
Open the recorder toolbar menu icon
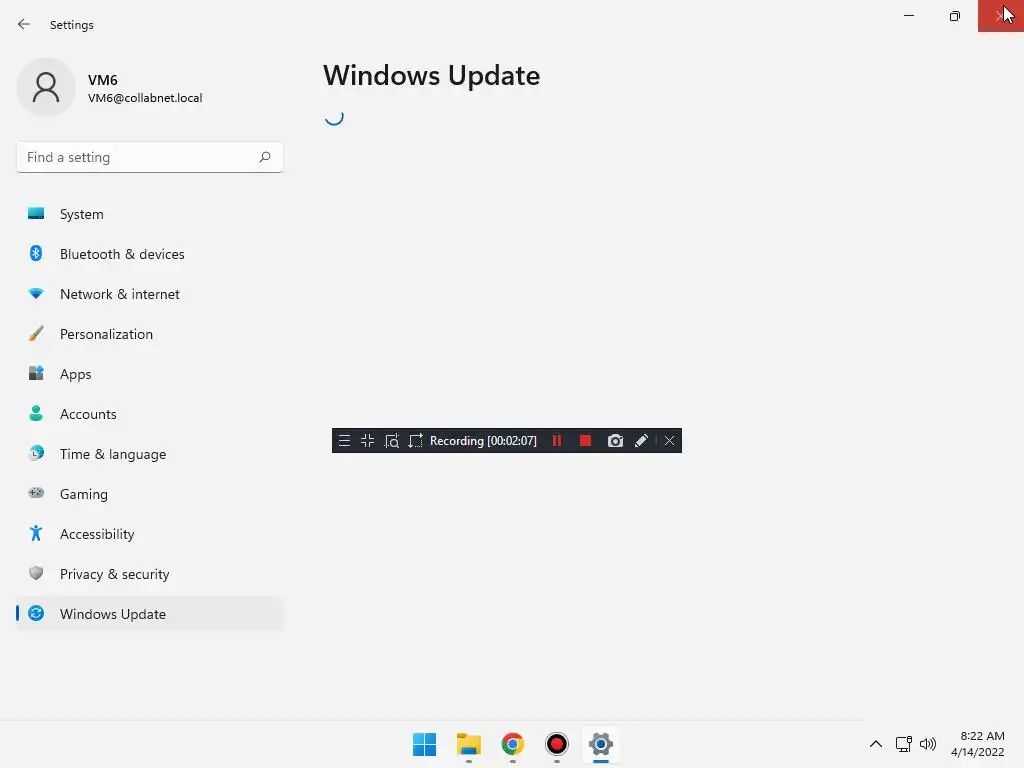point(344,441)
